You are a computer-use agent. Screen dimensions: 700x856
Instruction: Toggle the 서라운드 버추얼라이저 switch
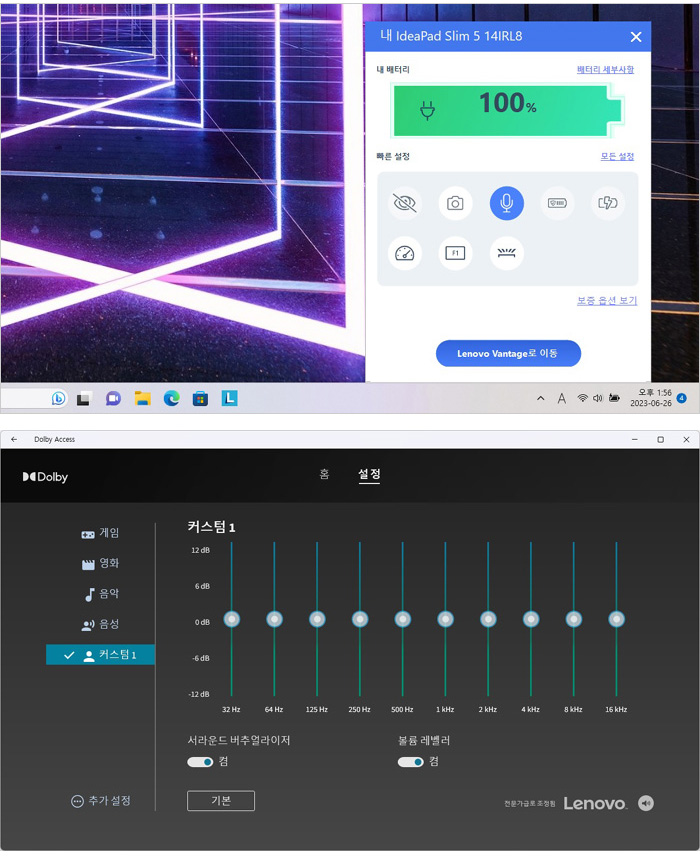[x=200, y=762]
